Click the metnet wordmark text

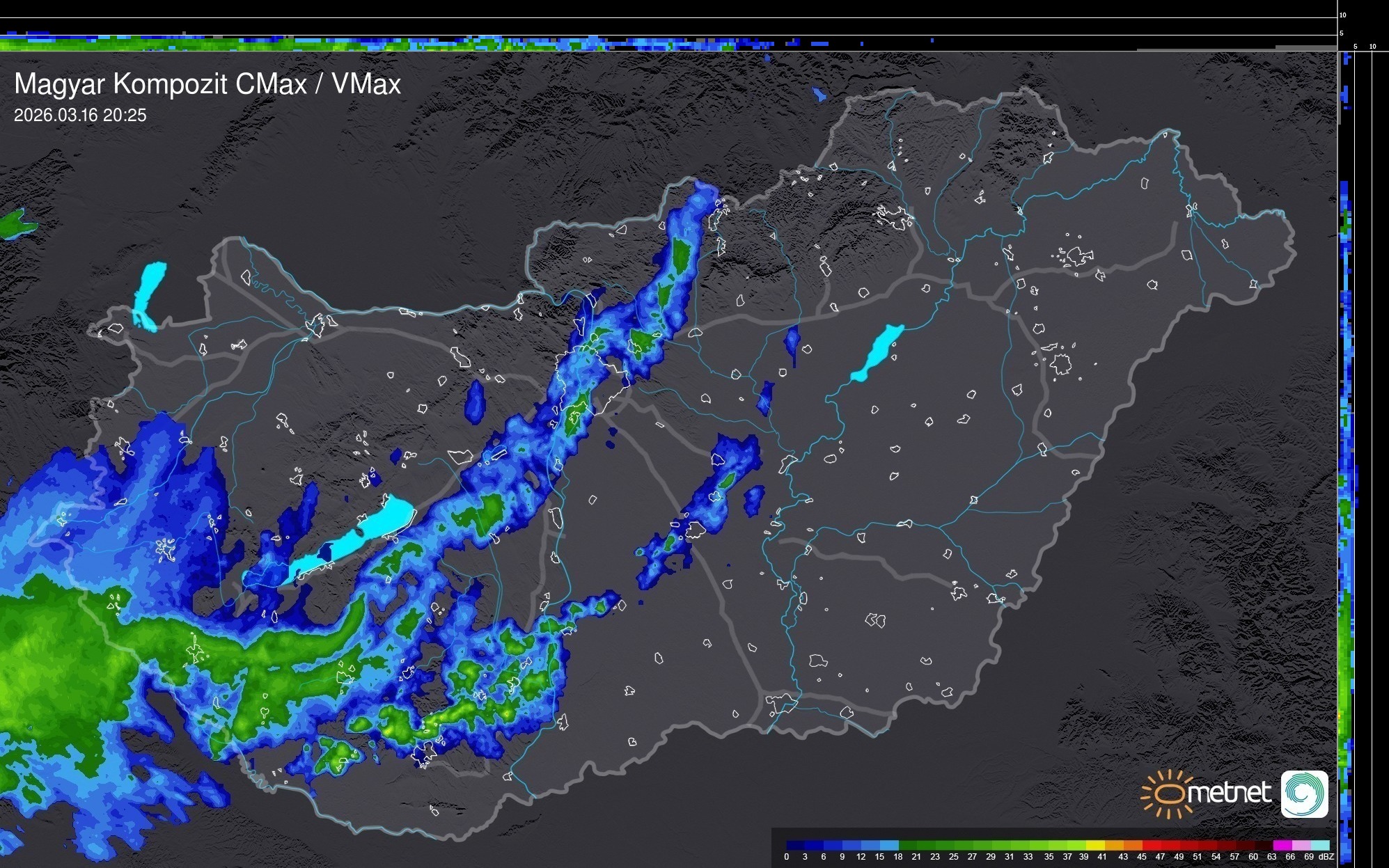pyautogui.click(x=1229, y=793)
